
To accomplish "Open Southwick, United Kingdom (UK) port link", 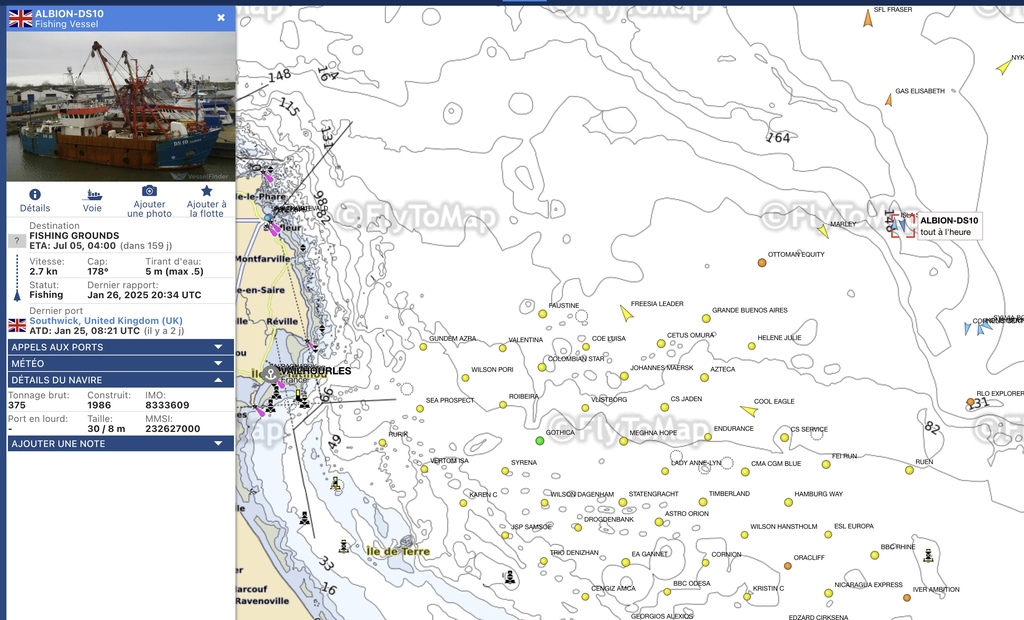I will click(x=106, y=321).
